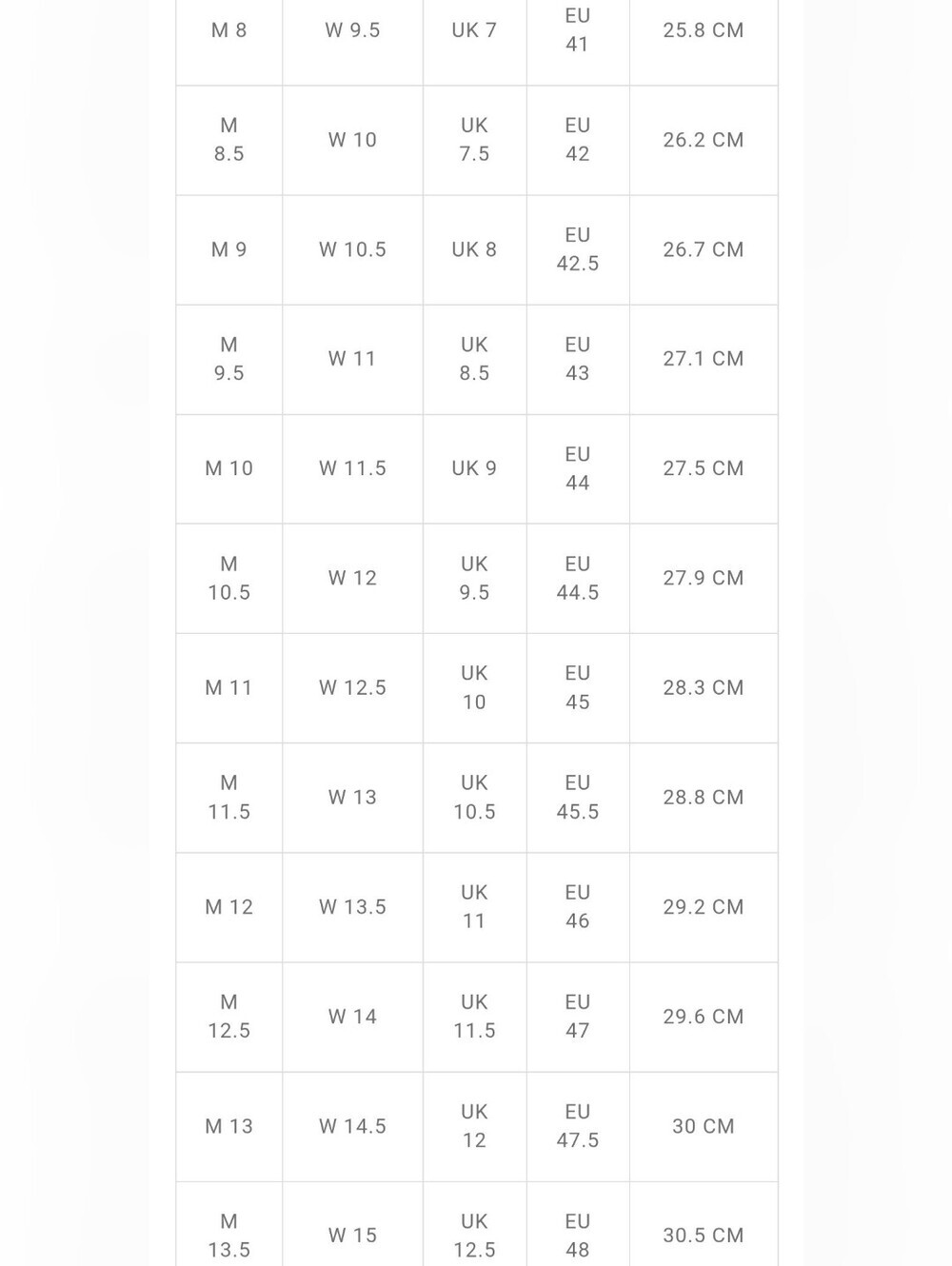Select the W 12.5 cell
The height and width of the screenshot is (1266, 952).
tap(352, 687)
